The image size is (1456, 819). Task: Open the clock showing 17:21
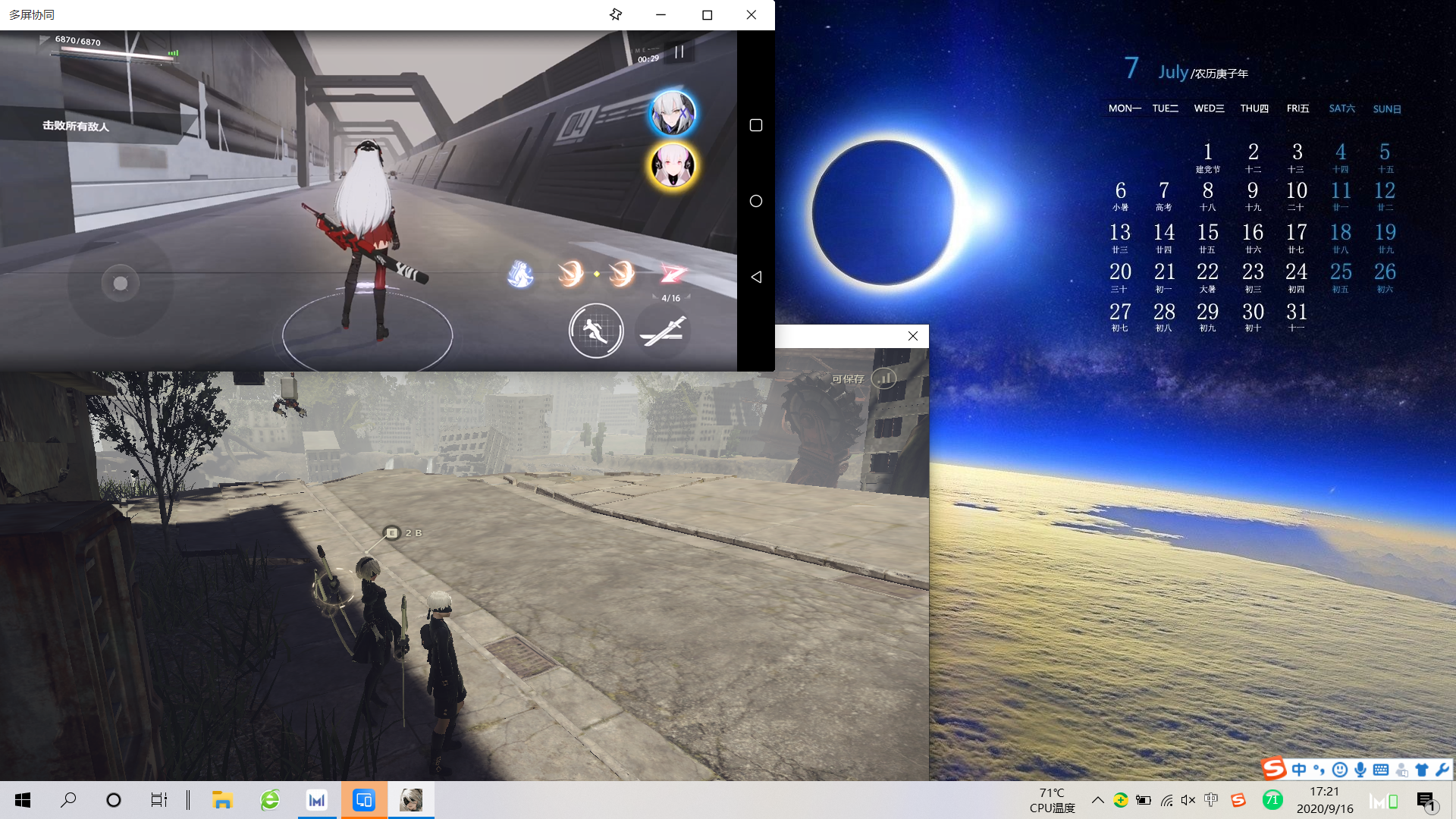click(x=1325, y=800)
